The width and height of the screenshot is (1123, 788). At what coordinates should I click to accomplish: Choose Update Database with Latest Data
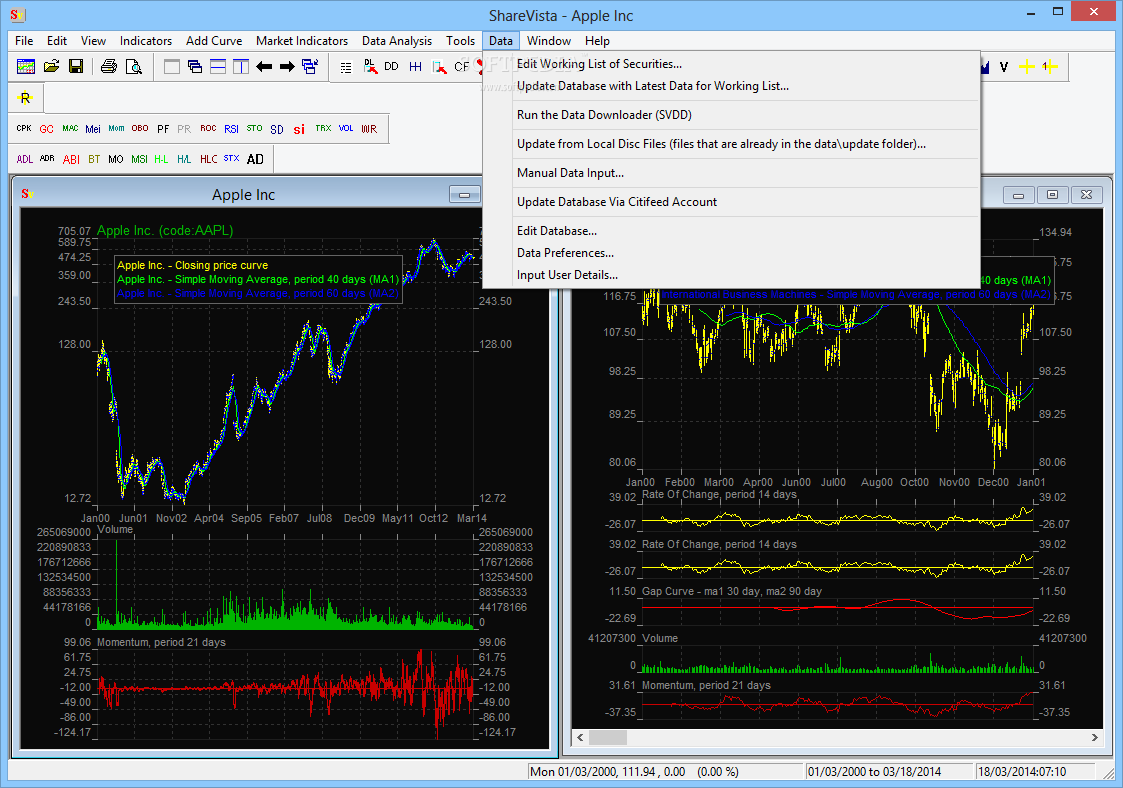click(731, 86)
